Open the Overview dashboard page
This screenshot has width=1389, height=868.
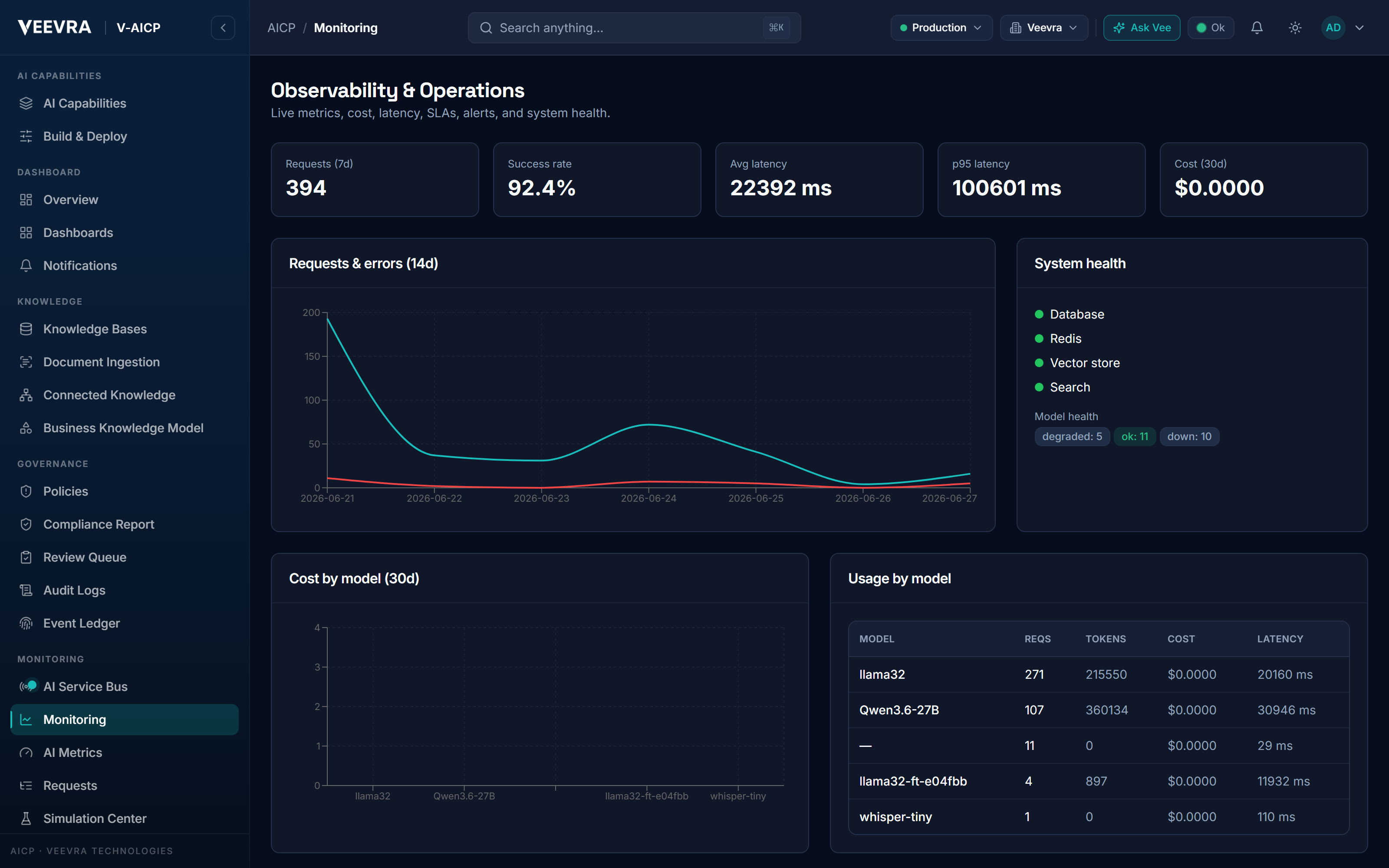click(125, 200)
